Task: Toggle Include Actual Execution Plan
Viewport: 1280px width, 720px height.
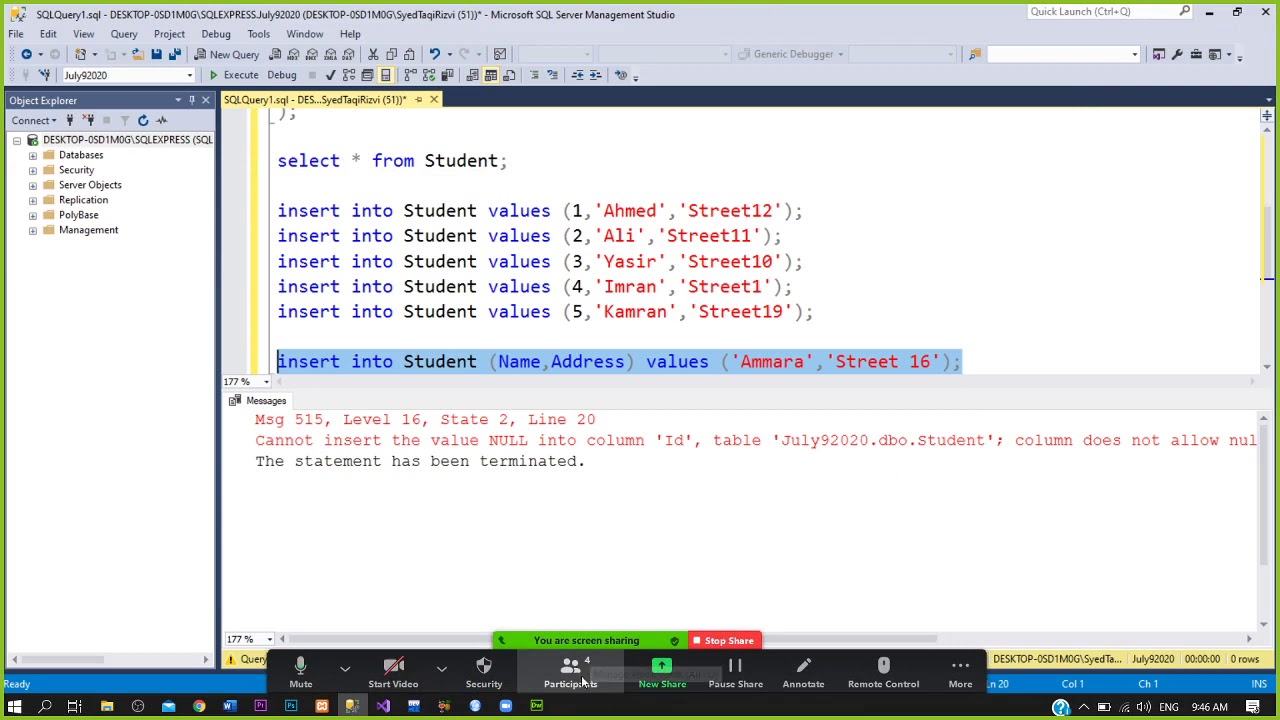Action: click(x=410, y=75)
